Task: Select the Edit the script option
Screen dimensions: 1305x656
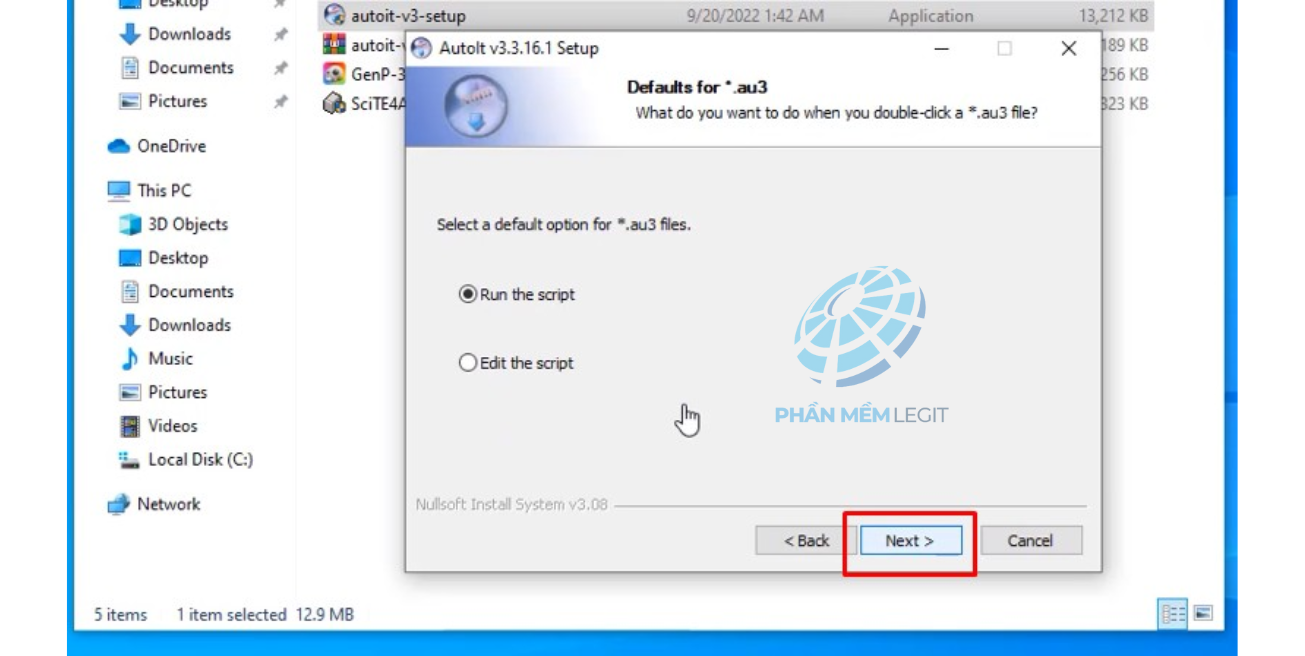Action: pyautogui.click(x=516, y=363)
